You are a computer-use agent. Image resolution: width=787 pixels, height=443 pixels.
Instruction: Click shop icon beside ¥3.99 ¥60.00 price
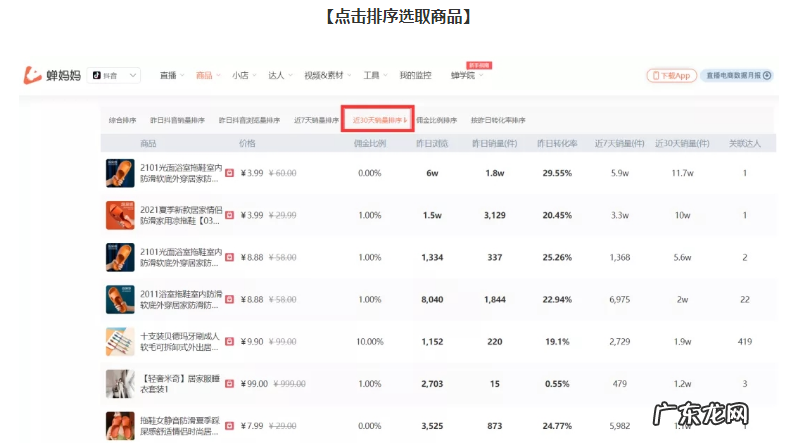tap(229, 173)
